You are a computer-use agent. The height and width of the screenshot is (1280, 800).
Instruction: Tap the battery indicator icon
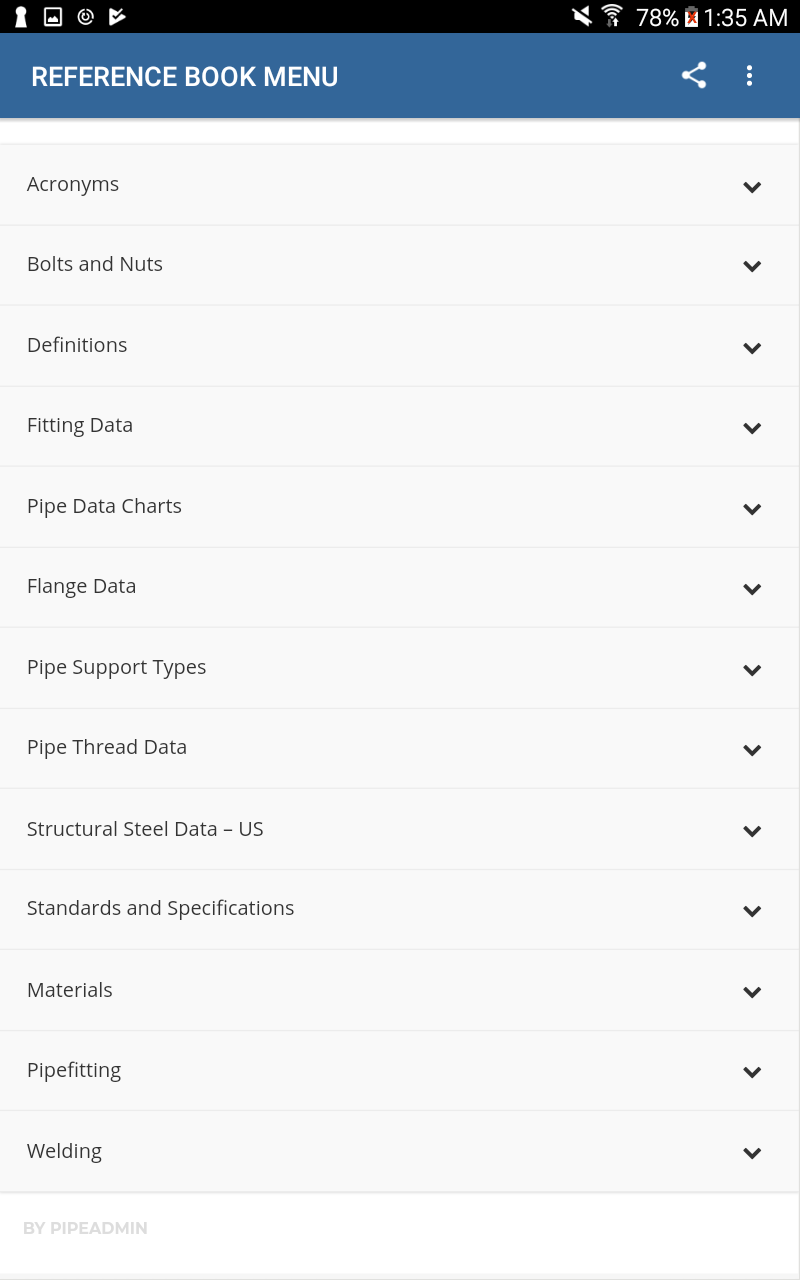click(691, 17)
